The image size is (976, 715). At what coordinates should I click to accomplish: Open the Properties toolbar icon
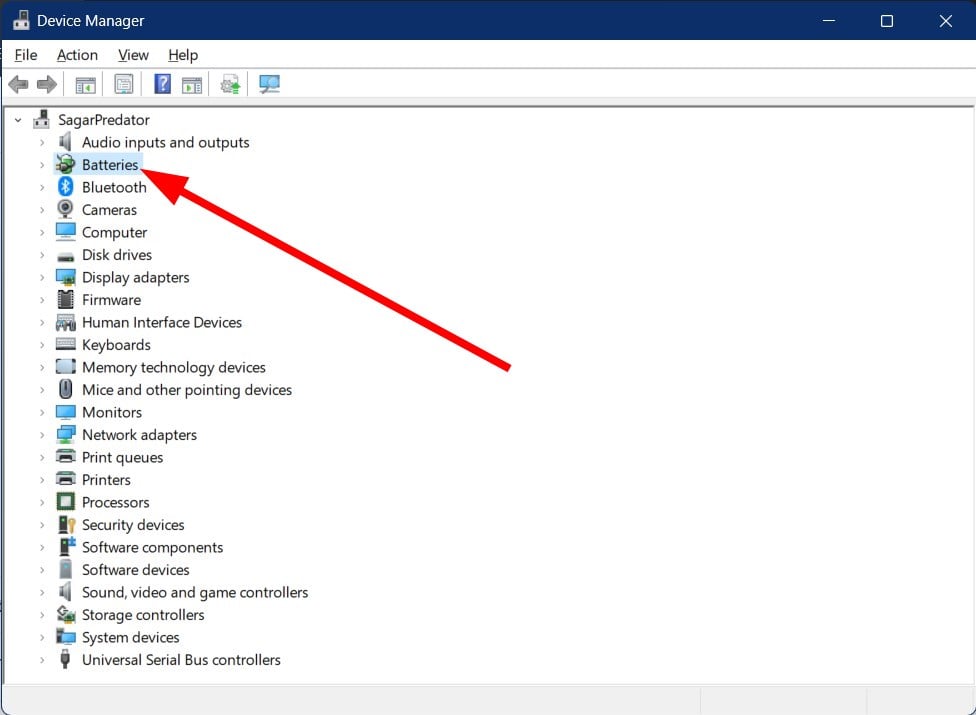click(124, 84)
